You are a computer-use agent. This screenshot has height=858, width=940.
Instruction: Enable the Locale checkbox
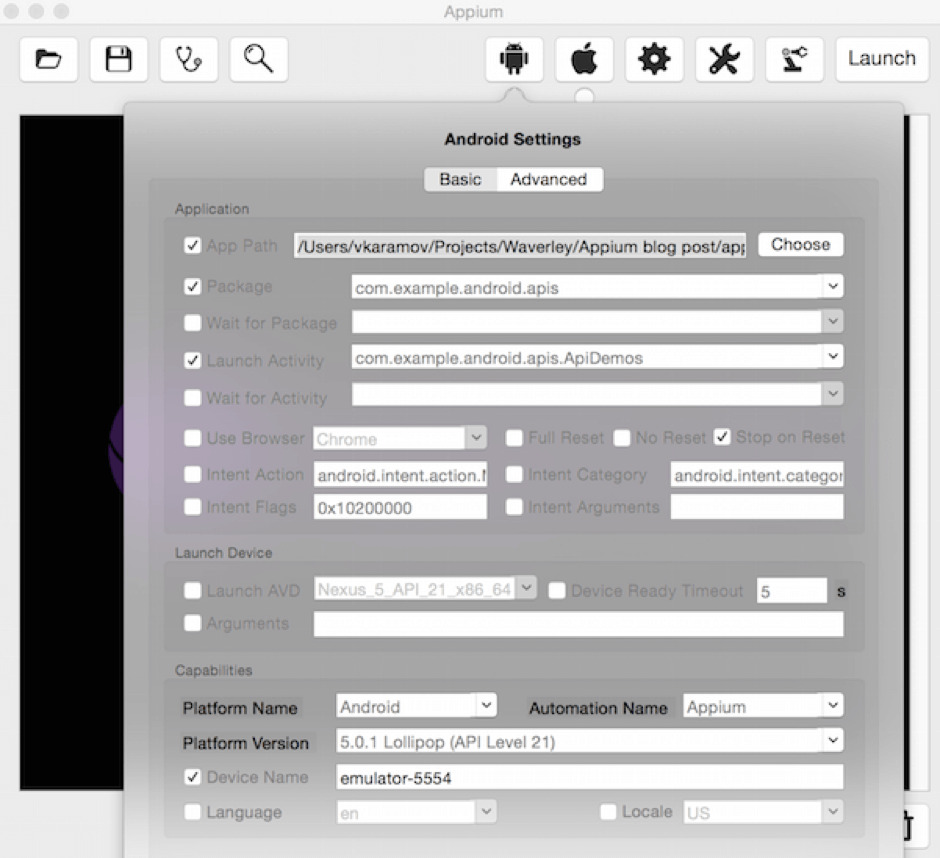(x=608, y=812)
